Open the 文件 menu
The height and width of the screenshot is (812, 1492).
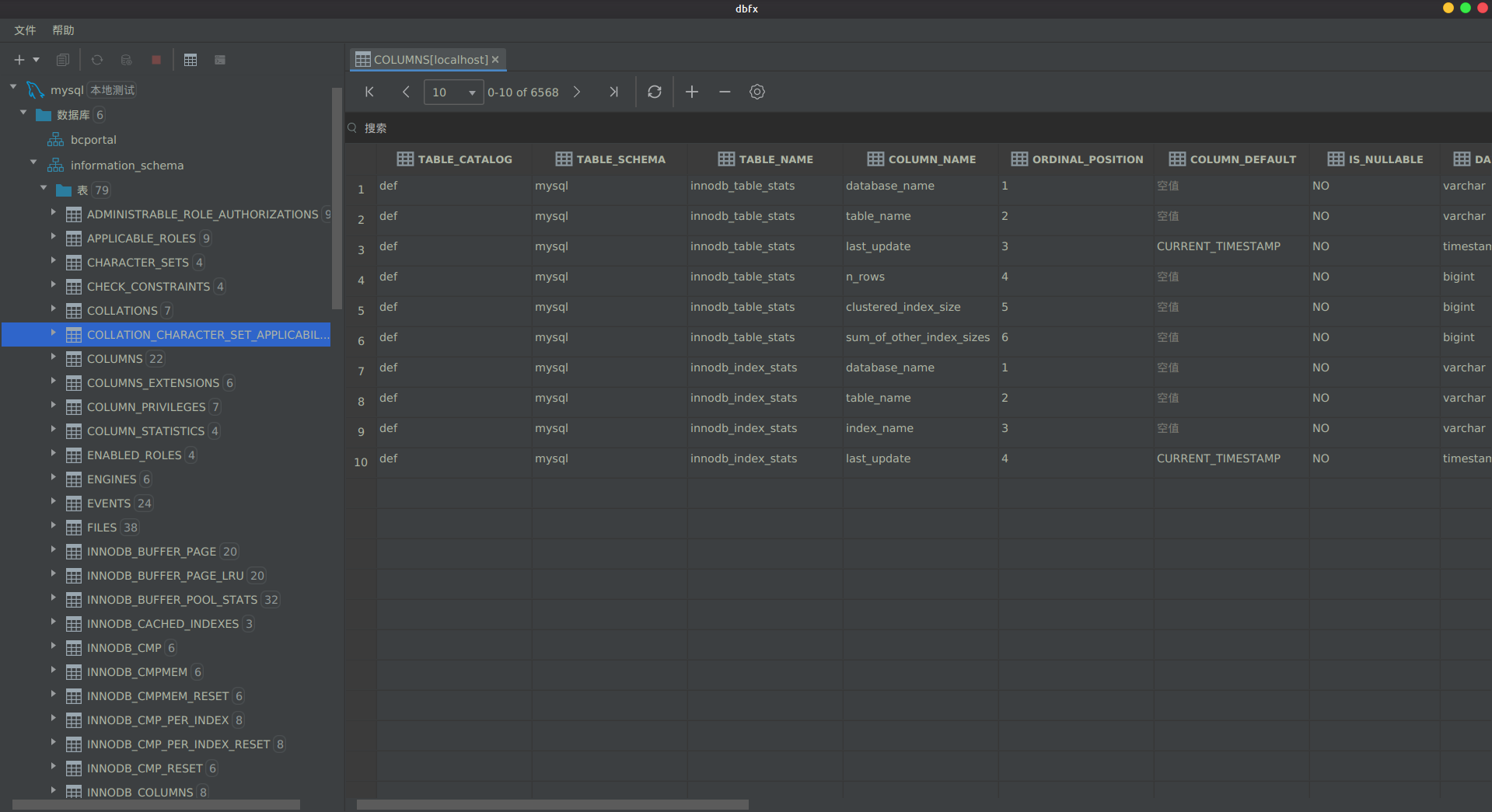25,30
